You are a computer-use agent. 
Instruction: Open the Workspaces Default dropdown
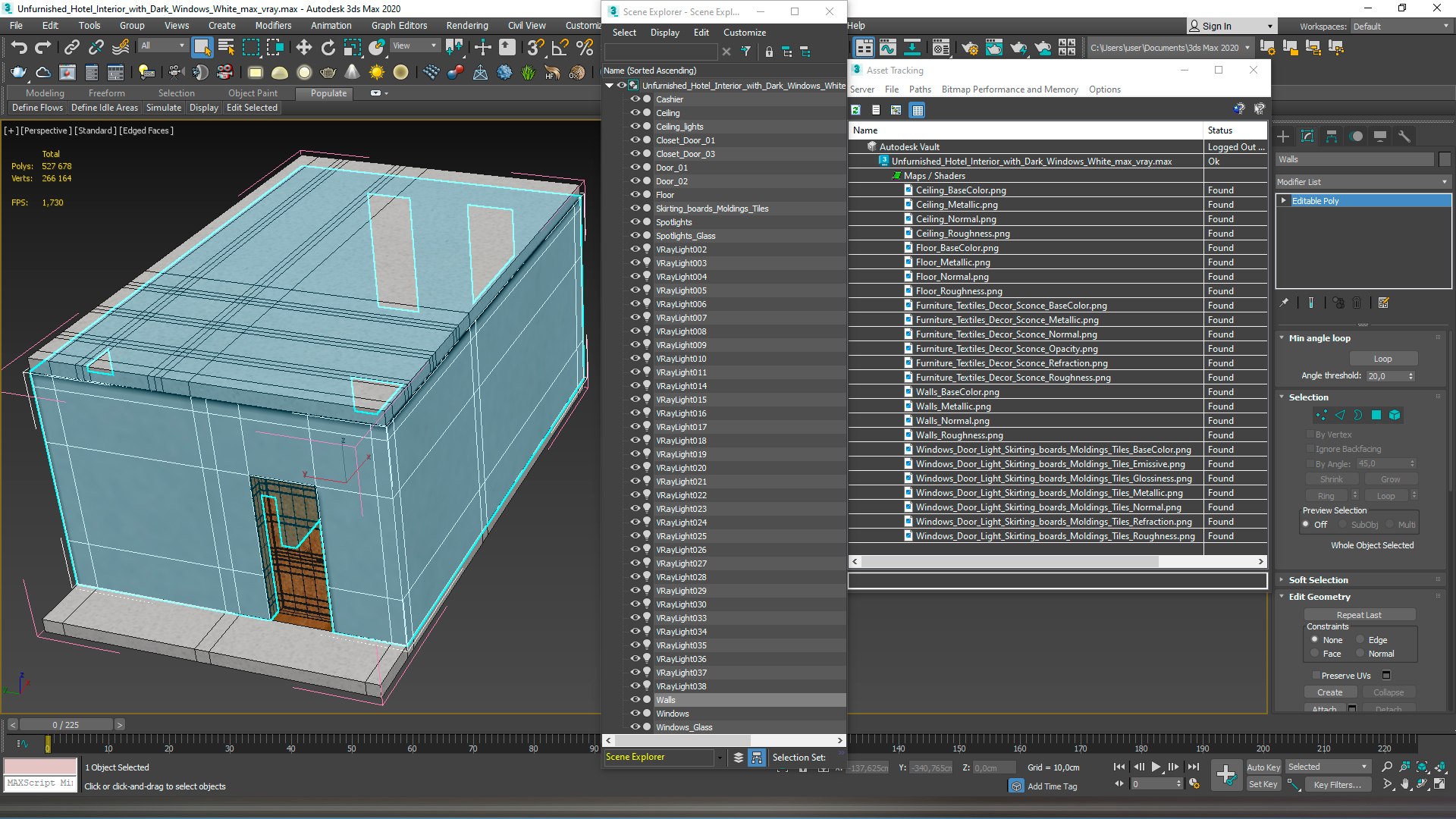coord(1401,27)
